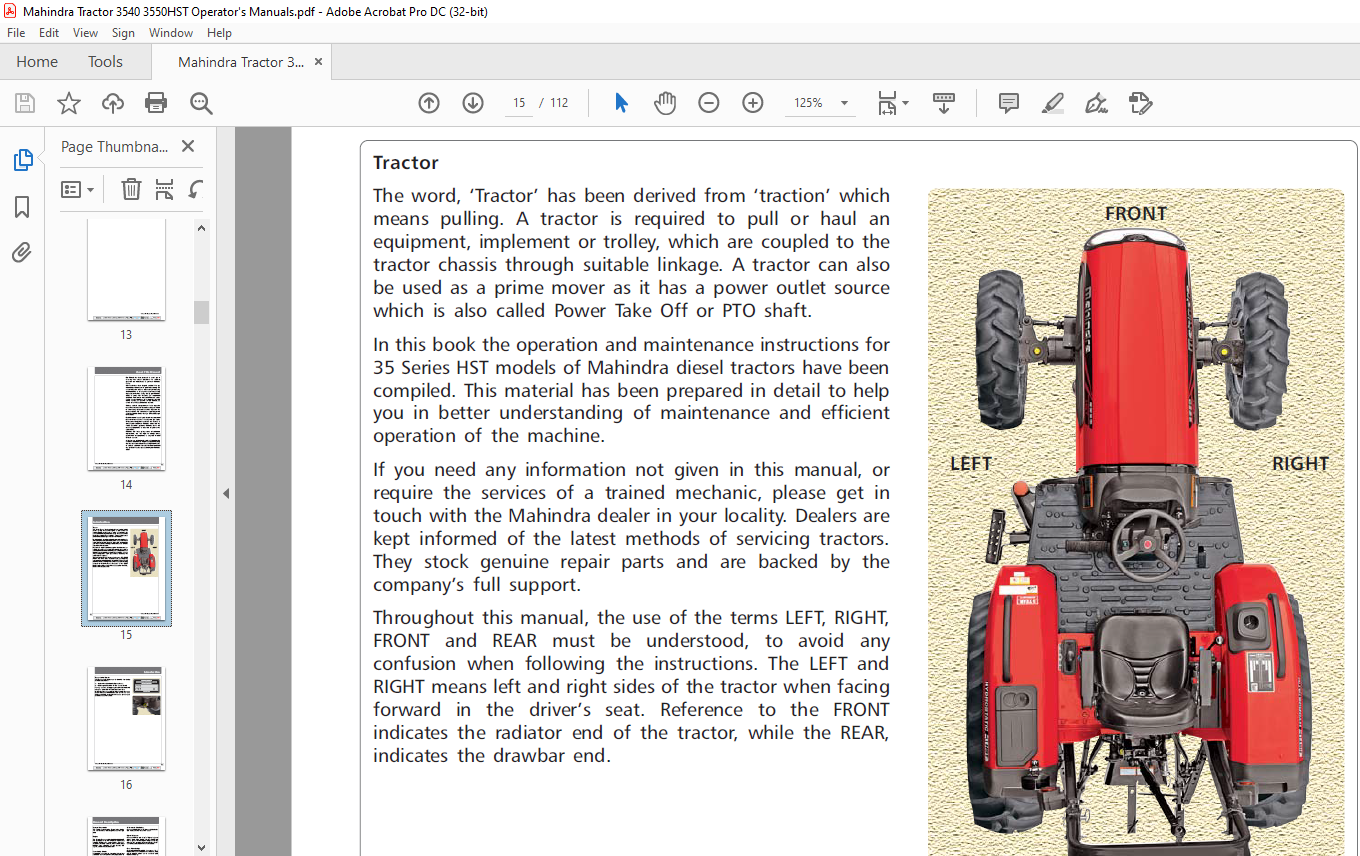Click the thumbnail panel scrollbar thumb
1360x856 pixels.
point(201,312)
